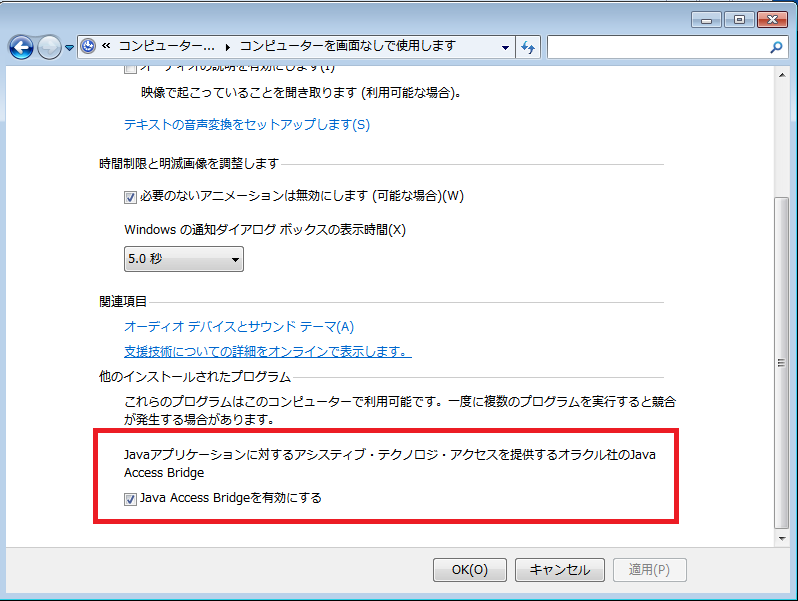This screenshot has height=601, width=798.
Task: Open recent pages dropdown next to Forward button
Action: pos(70,47)
